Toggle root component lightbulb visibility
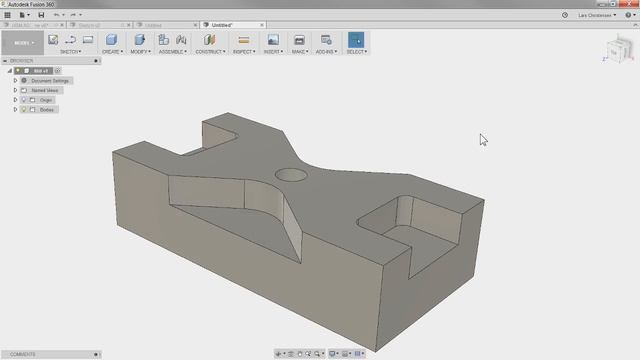This screenshot has height=360, width=640. pos(18,71)
